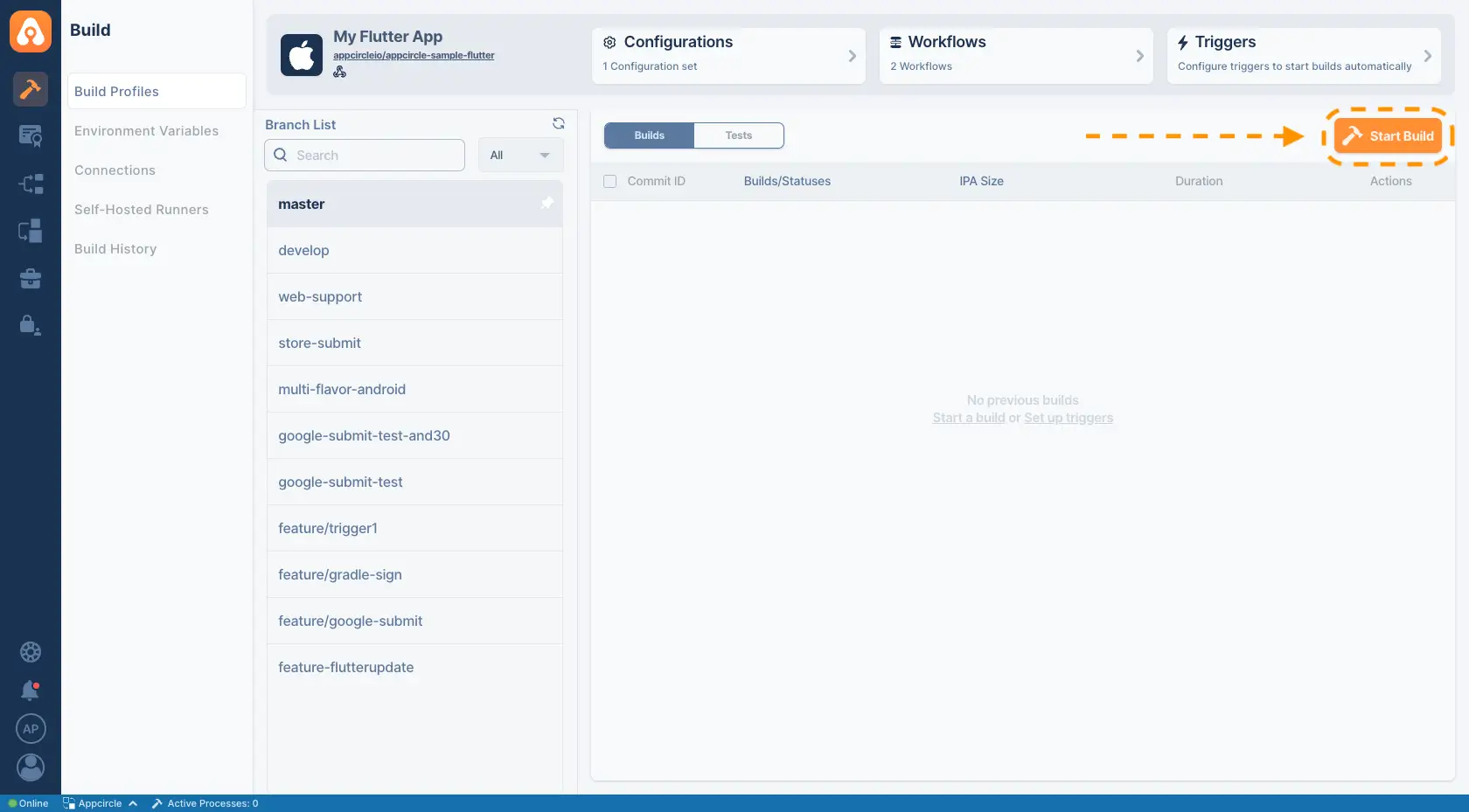1469x812 pixels.
Task: Click the Duration column header
Action: tap(1199, 181)
